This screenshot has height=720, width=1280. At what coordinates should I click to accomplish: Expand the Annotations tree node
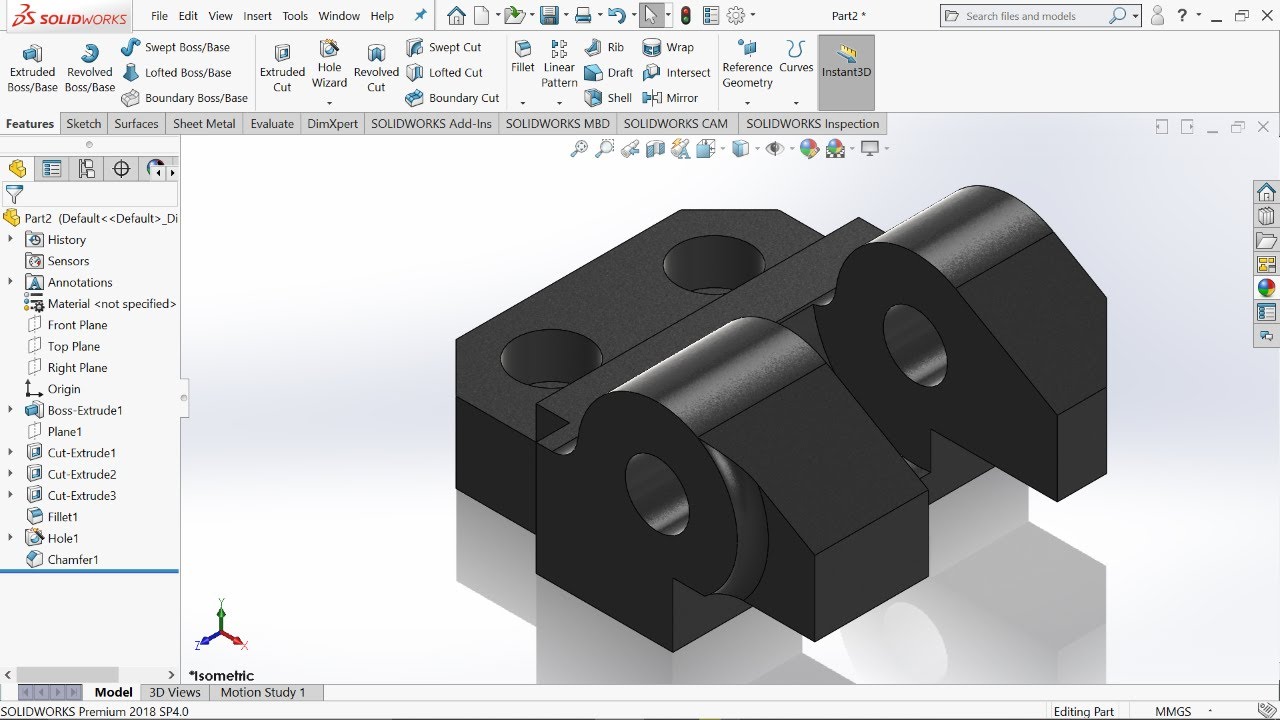11,282
